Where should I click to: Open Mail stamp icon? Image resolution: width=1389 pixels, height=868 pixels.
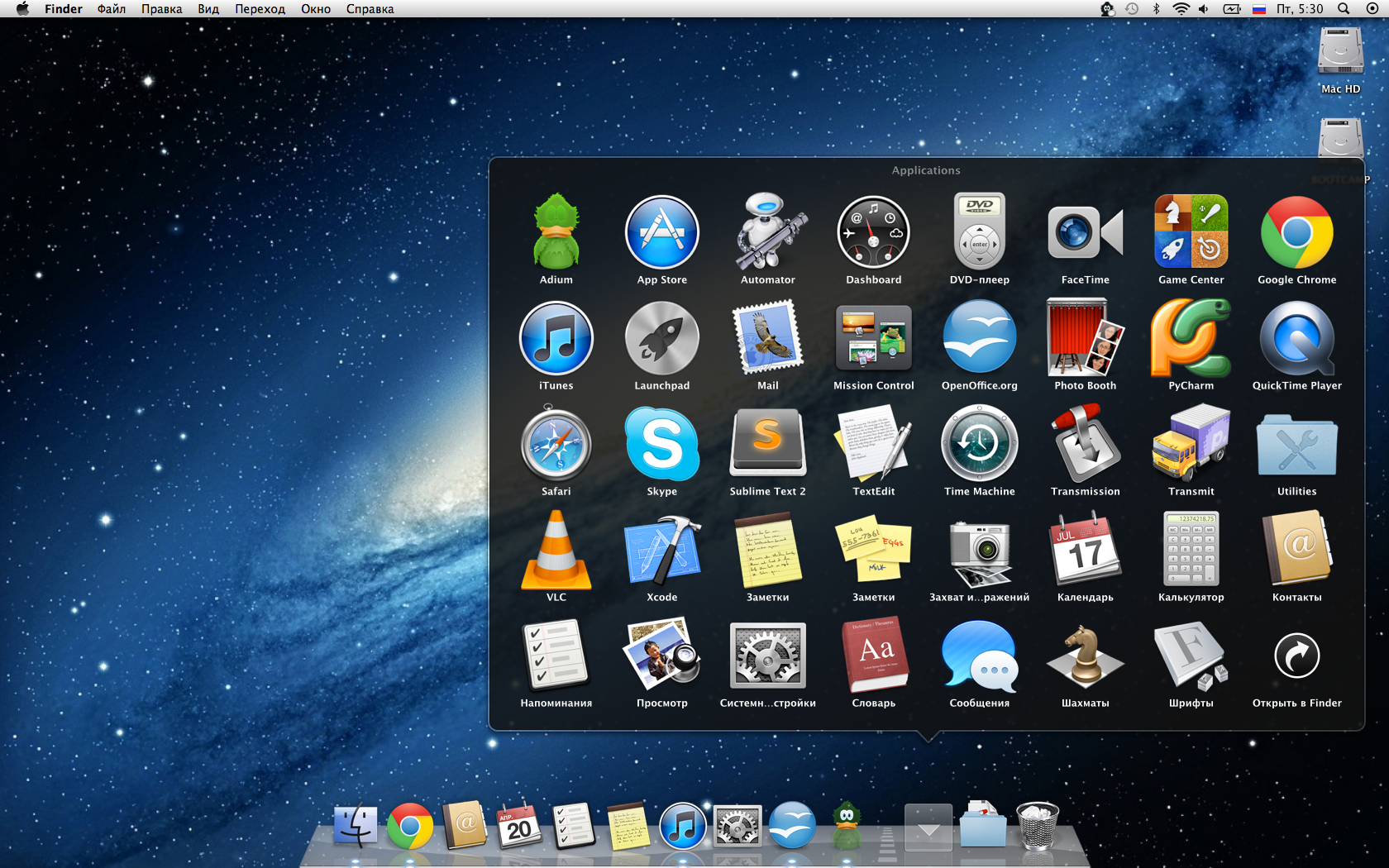coord(768,338)
